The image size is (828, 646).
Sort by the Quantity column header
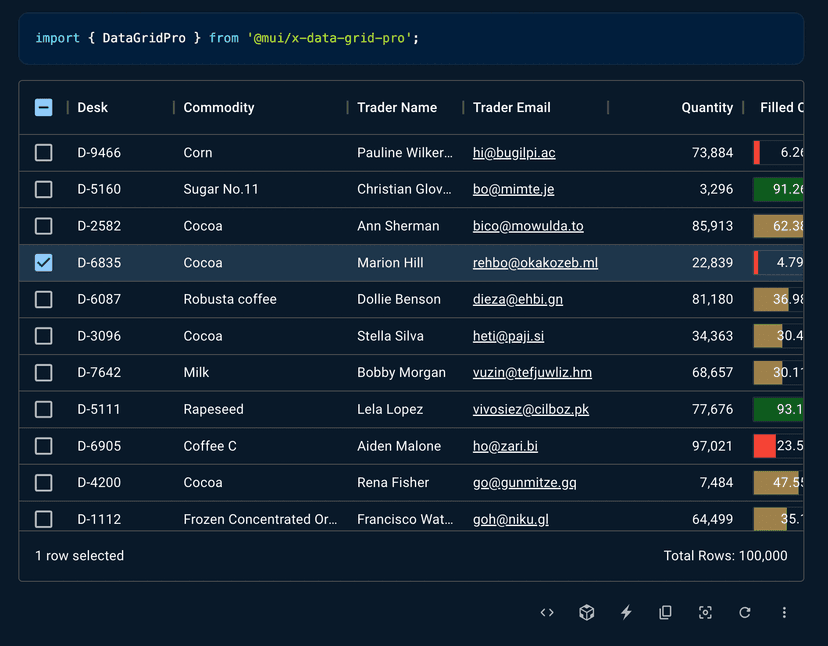707,107
